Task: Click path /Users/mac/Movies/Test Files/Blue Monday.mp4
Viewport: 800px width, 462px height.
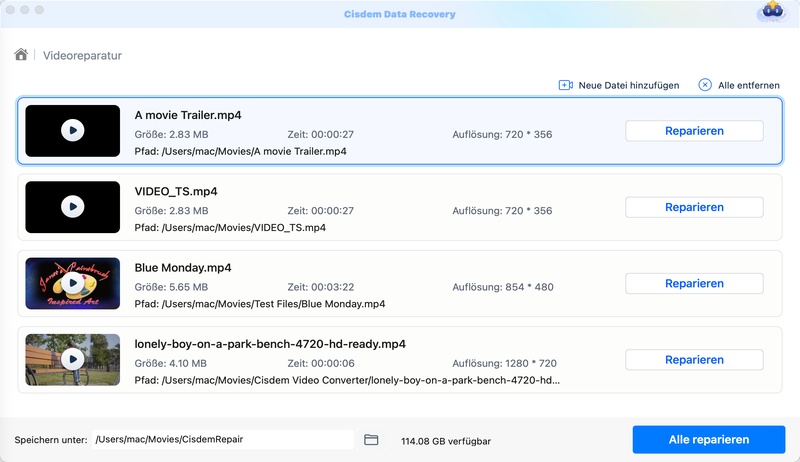Action: pyautogui.click(x=273, y=304)
